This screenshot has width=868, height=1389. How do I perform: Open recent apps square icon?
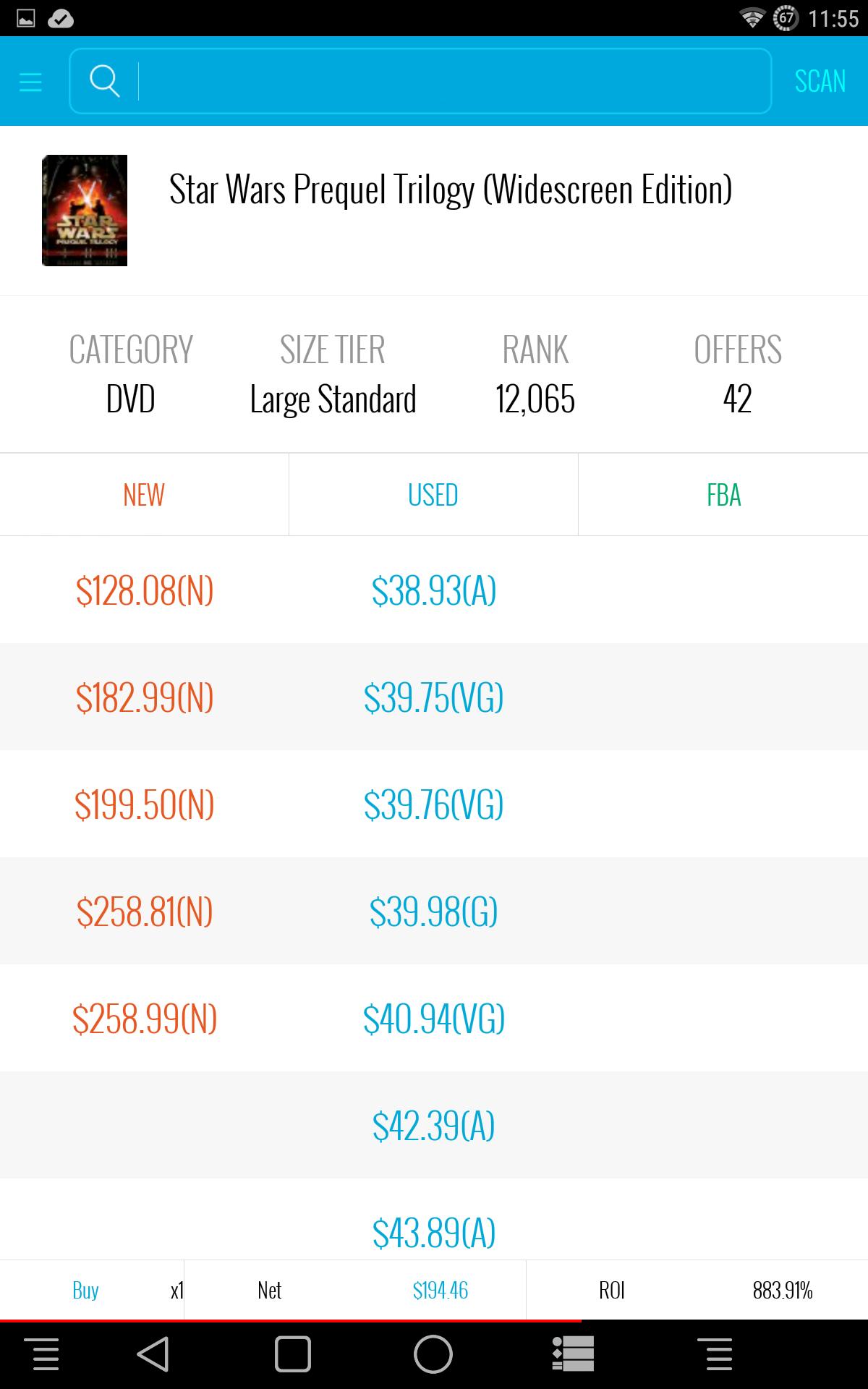tap(293, 1354)
